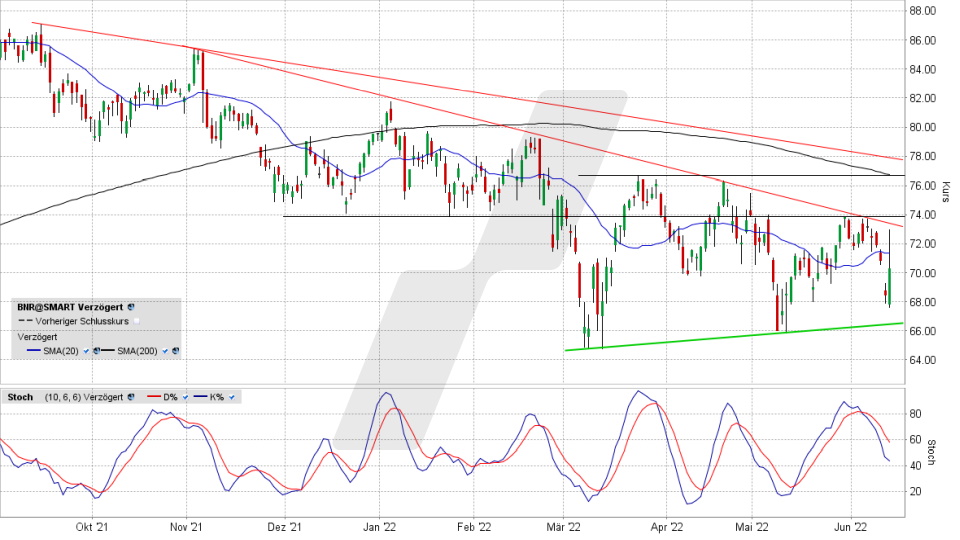Click the SMA(200) label
The image size is (960, 540).
[137, 351]
